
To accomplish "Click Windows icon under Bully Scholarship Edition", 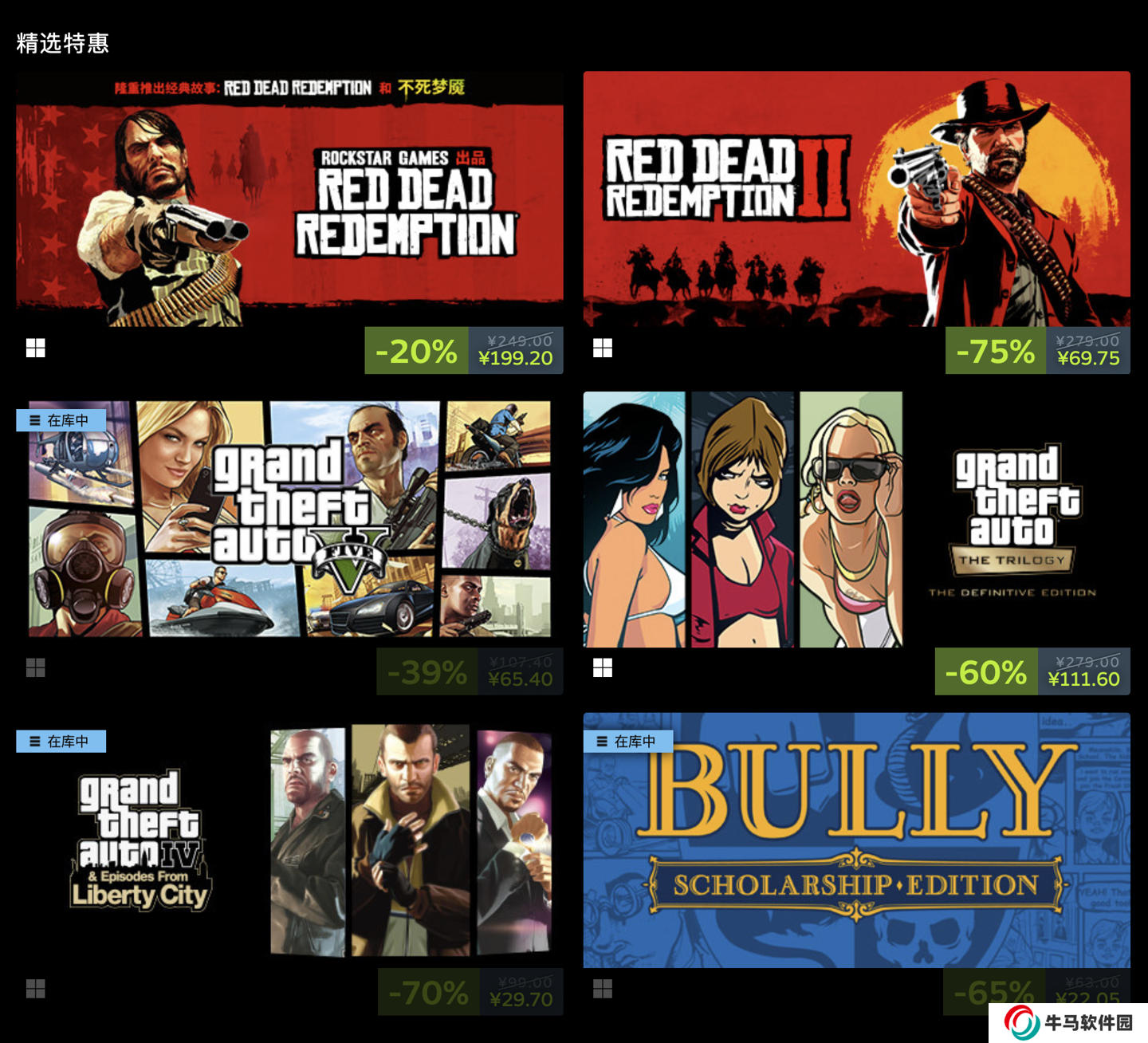I will point(603,989).
